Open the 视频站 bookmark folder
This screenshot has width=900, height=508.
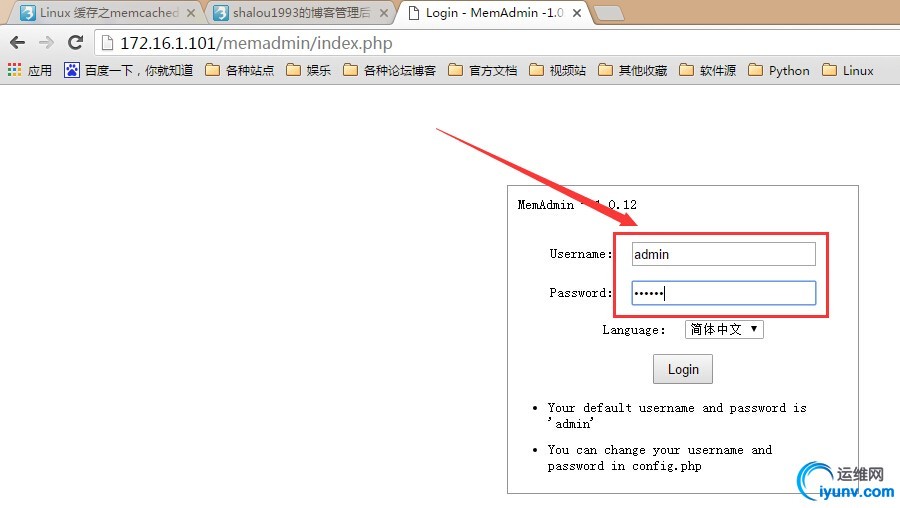pyautogui.click(x=557, y=71)
